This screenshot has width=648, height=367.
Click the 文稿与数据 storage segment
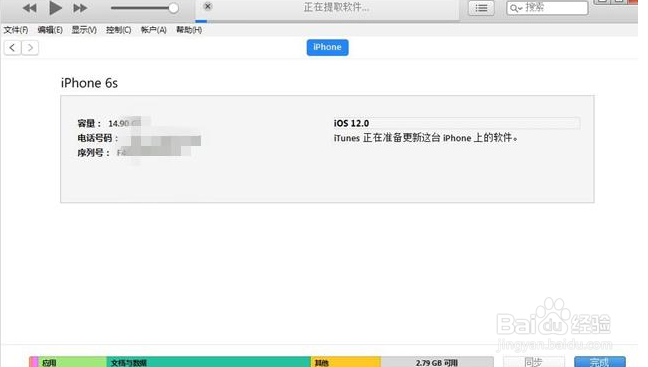(x=209, y=362)
